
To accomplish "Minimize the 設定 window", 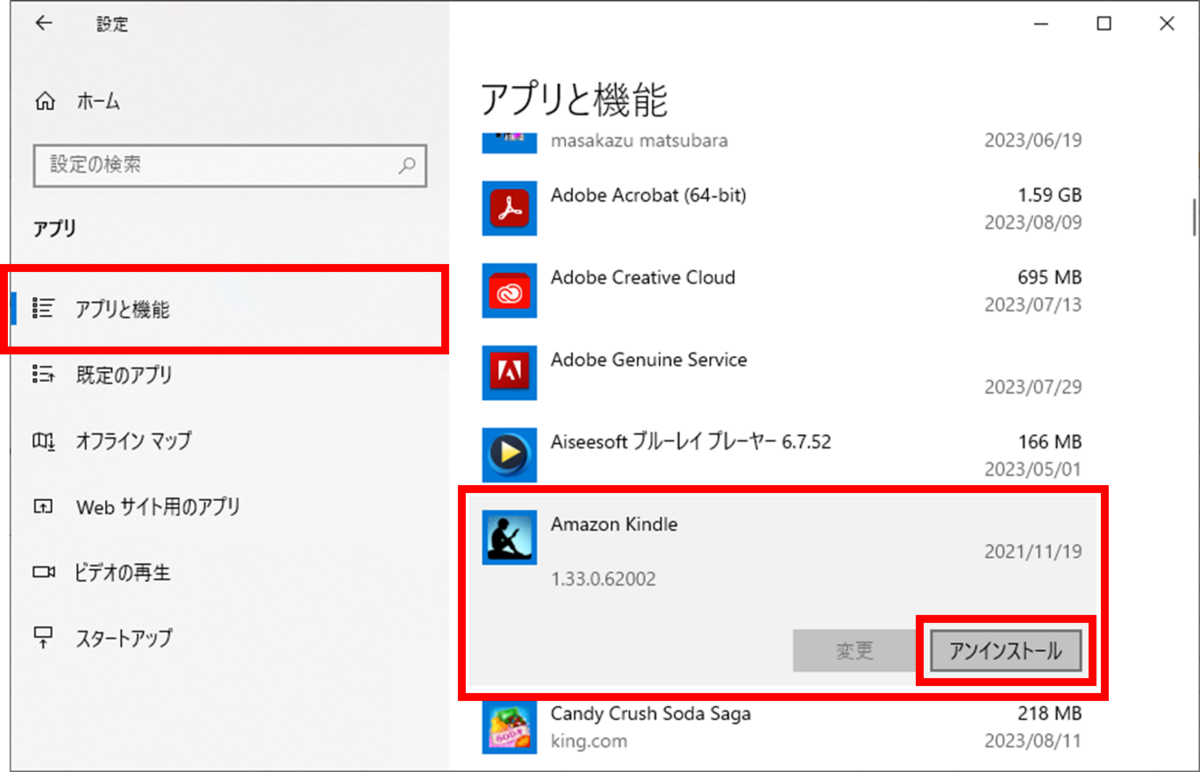I will (x=1041, y=24).
